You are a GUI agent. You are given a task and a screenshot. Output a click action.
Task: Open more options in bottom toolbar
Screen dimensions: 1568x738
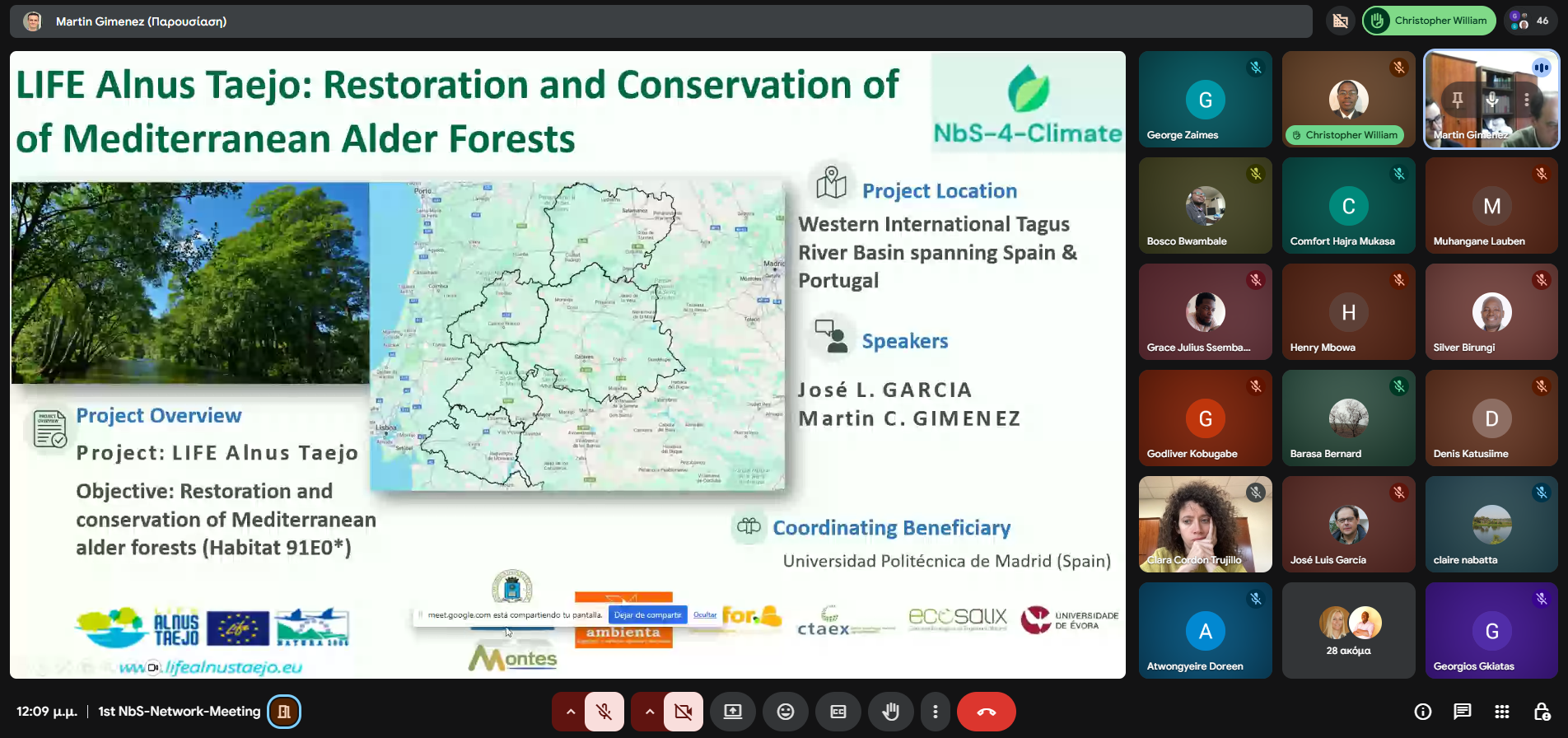tap(935, 712)
